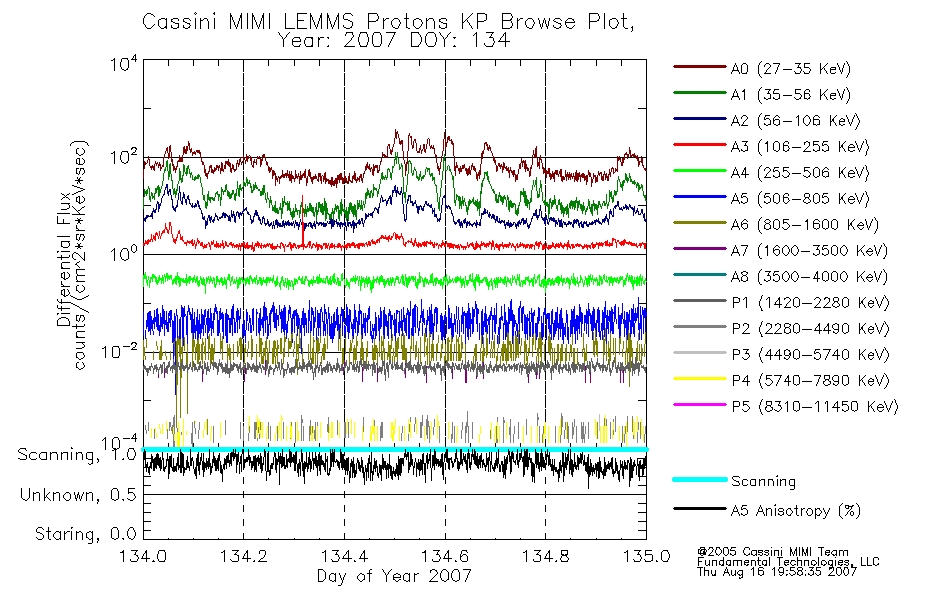Screen dimensions: 950x600
Task: Click the gray P2 legend line
Action: (x=700, y=327)
